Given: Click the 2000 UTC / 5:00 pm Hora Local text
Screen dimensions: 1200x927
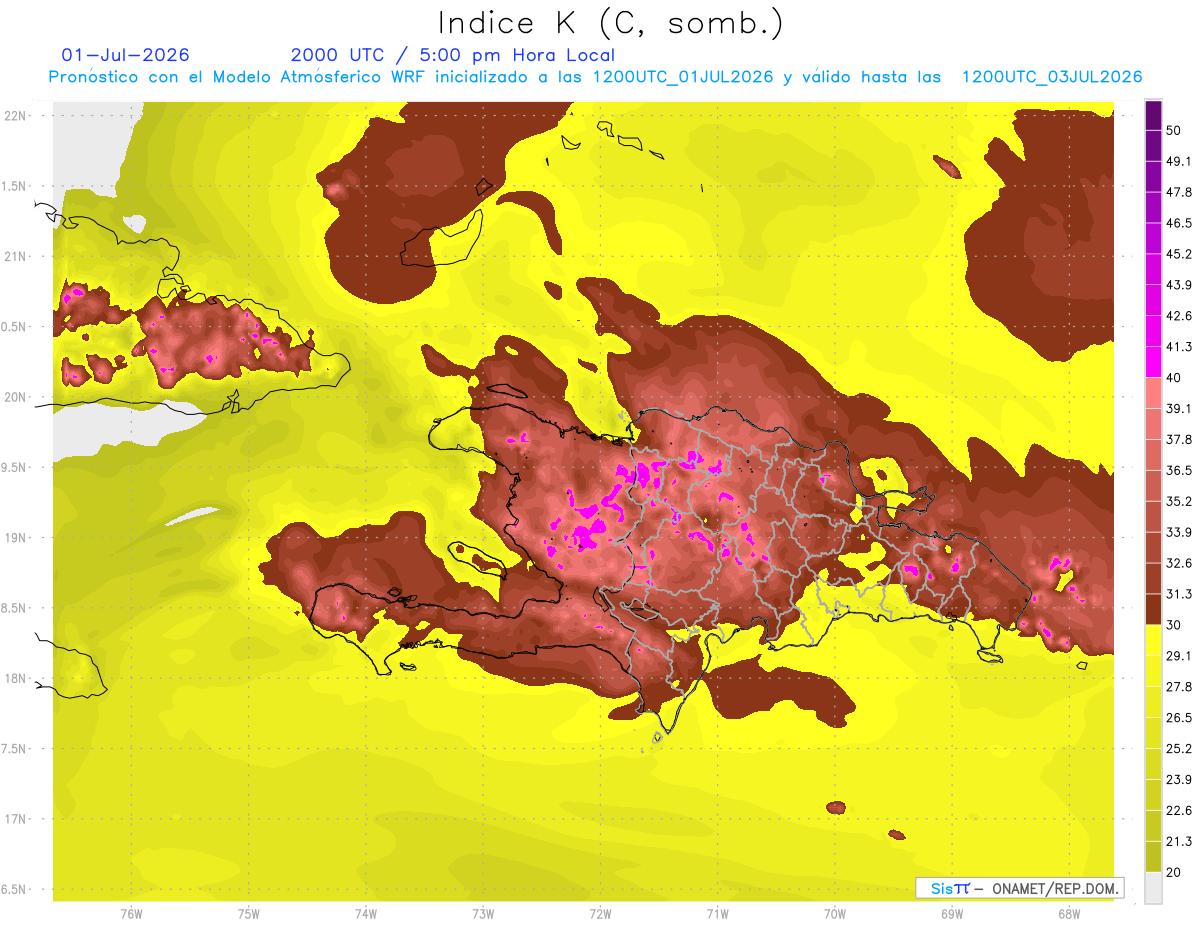Looking at the screenshot, I should coord(453,55).
